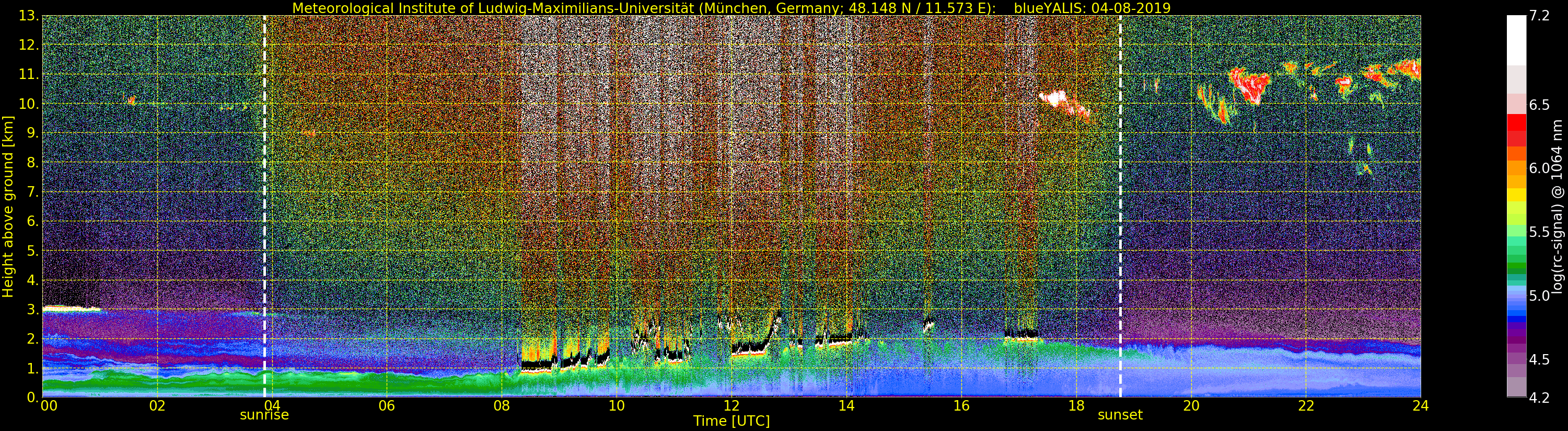Image resolution: width=1568 pixels, height=431 pixels.
Task: Click the white dashed sunrise marker line
Action: (x=264, y=206)
